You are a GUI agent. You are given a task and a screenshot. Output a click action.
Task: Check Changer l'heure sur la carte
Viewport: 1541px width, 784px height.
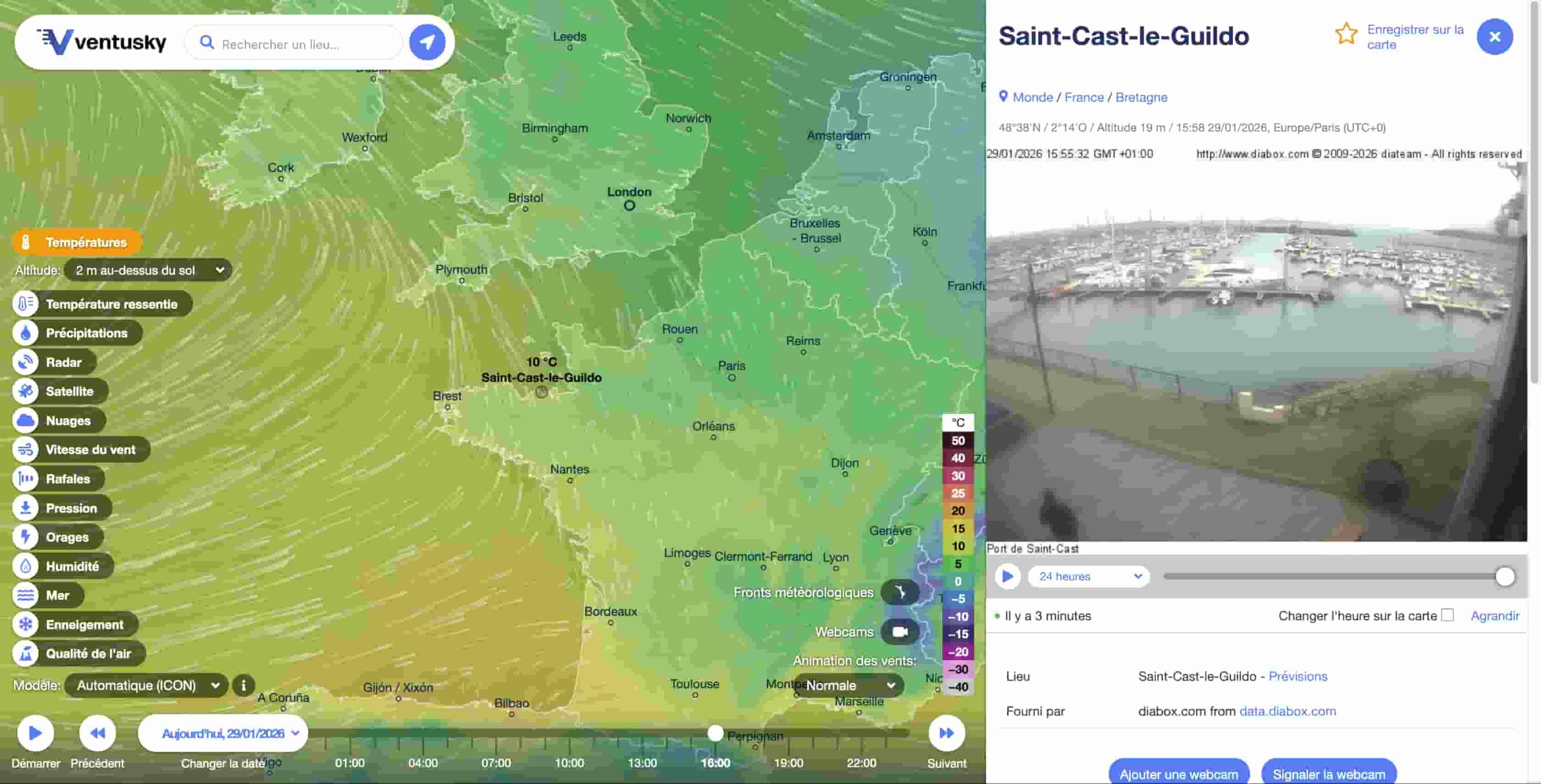click(1448, 615)
